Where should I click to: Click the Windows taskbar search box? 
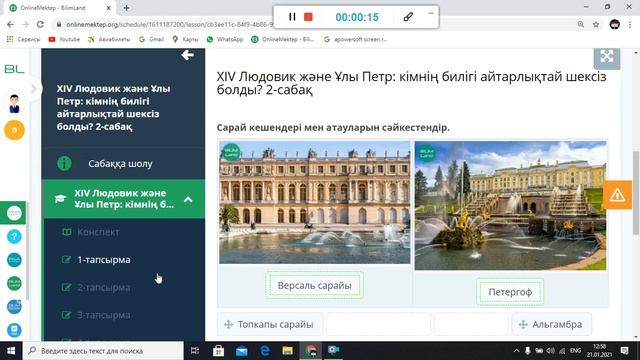[103, 351]
